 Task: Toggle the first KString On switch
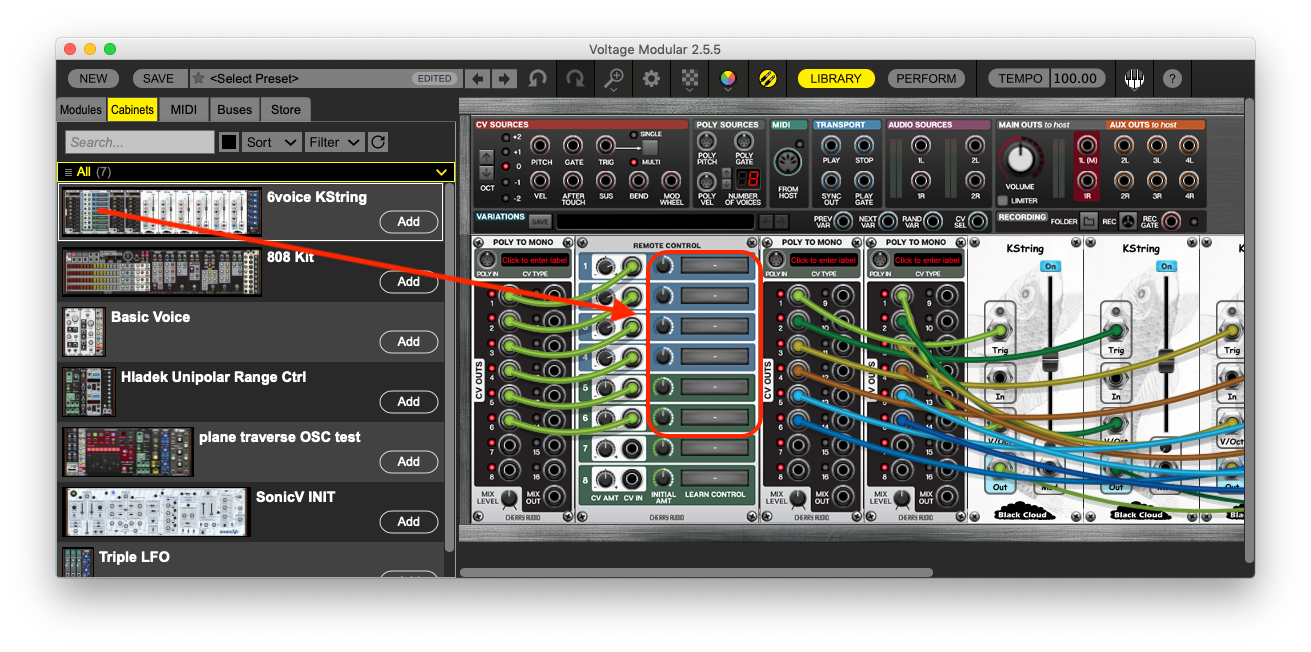coord(1050,267)
